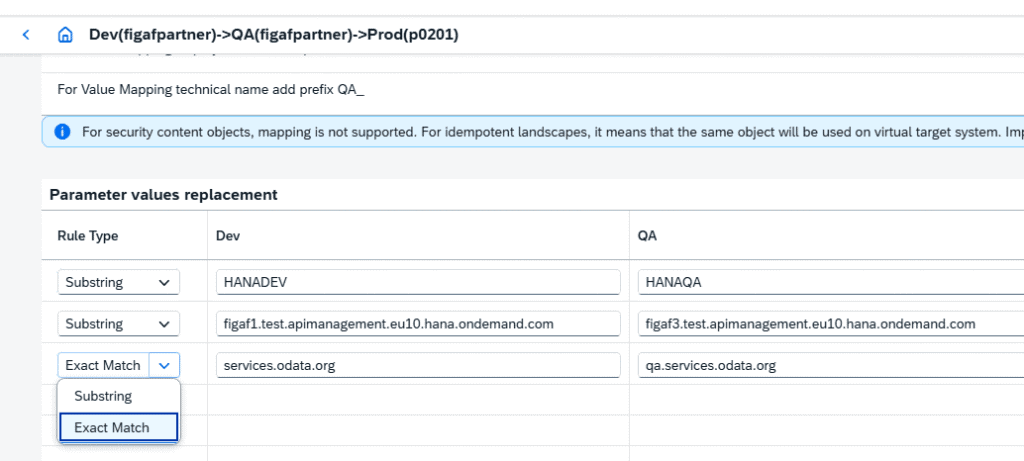Open the home page via house icon
1024x461 pixels.
coord(65,35)
